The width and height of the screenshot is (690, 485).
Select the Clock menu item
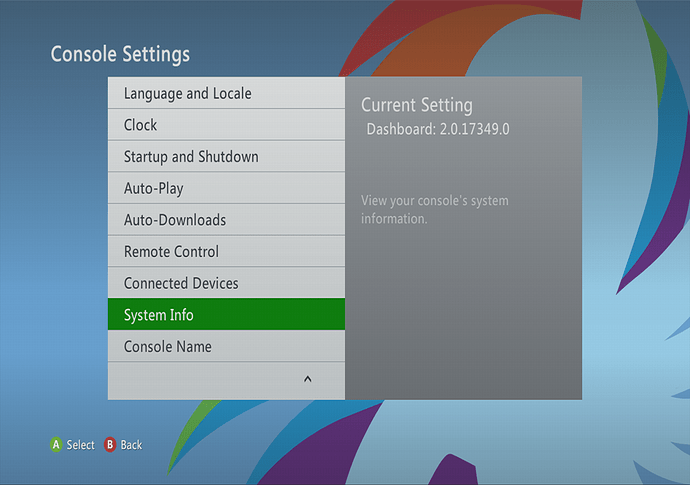pyautogui.click(x=141, y=125)
